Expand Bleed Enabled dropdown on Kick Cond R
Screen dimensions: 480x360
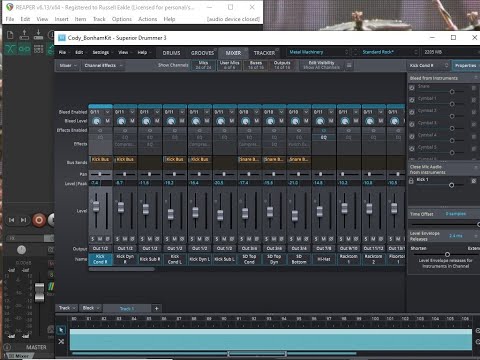coord(107,112)
